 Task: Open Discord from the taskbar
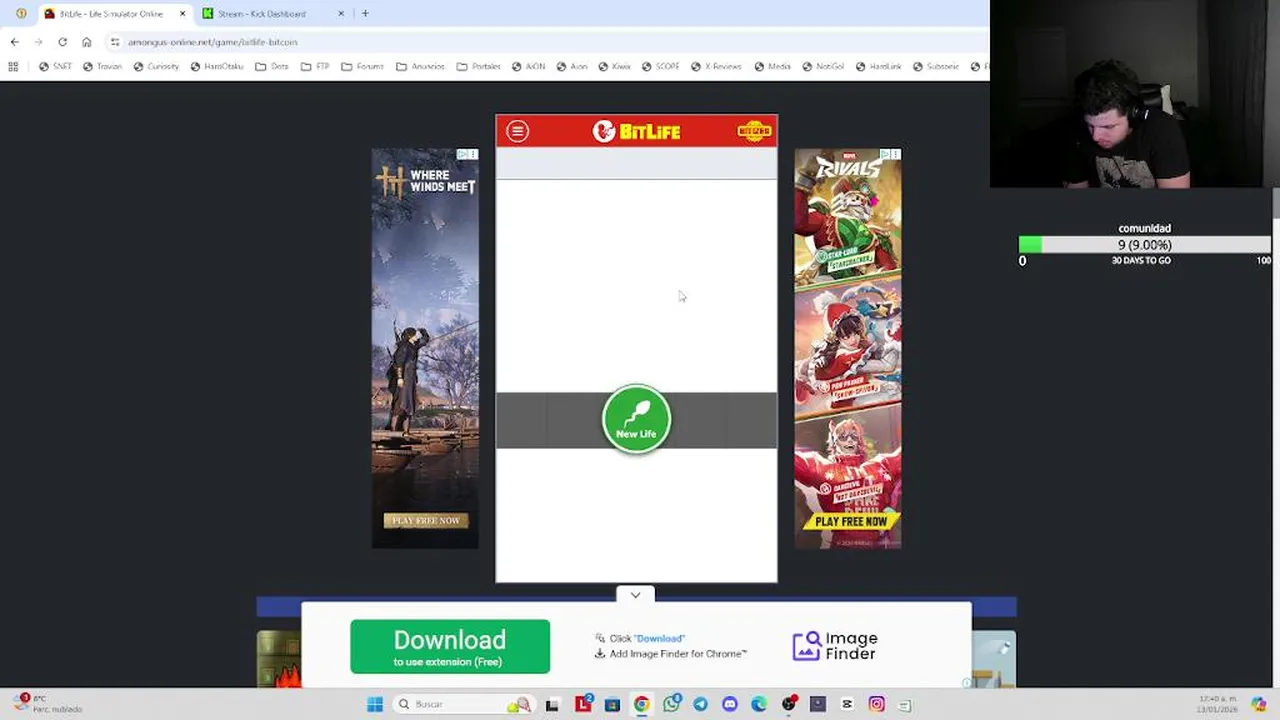coord(730,704)
